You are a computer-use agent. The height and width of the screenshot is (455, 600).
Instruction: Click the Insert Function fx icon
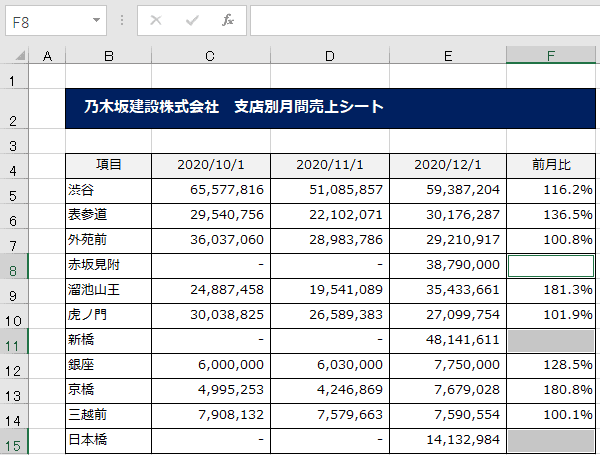pos(228,20)
